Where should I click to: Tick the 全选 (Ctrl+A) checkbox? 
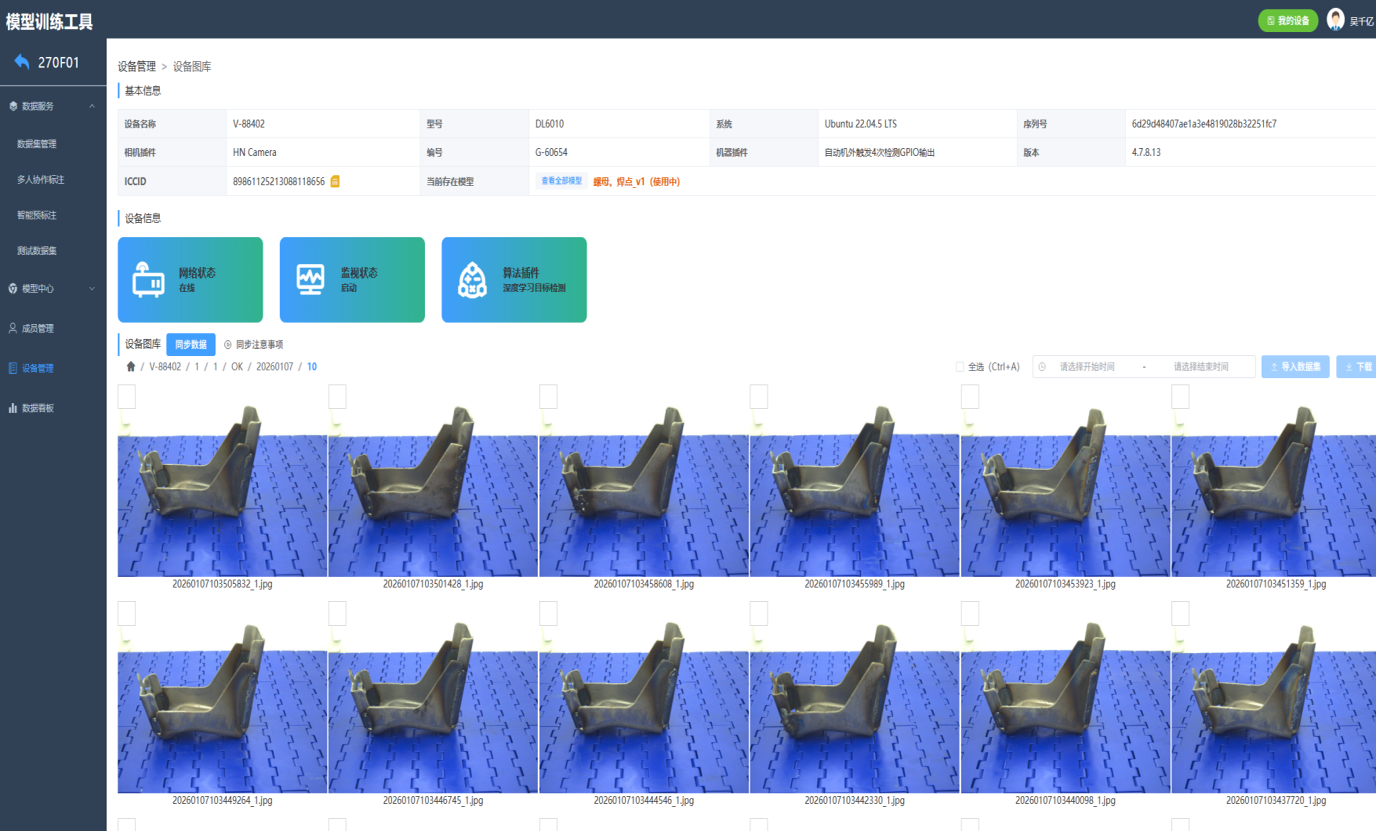click(x=960, y=367)
